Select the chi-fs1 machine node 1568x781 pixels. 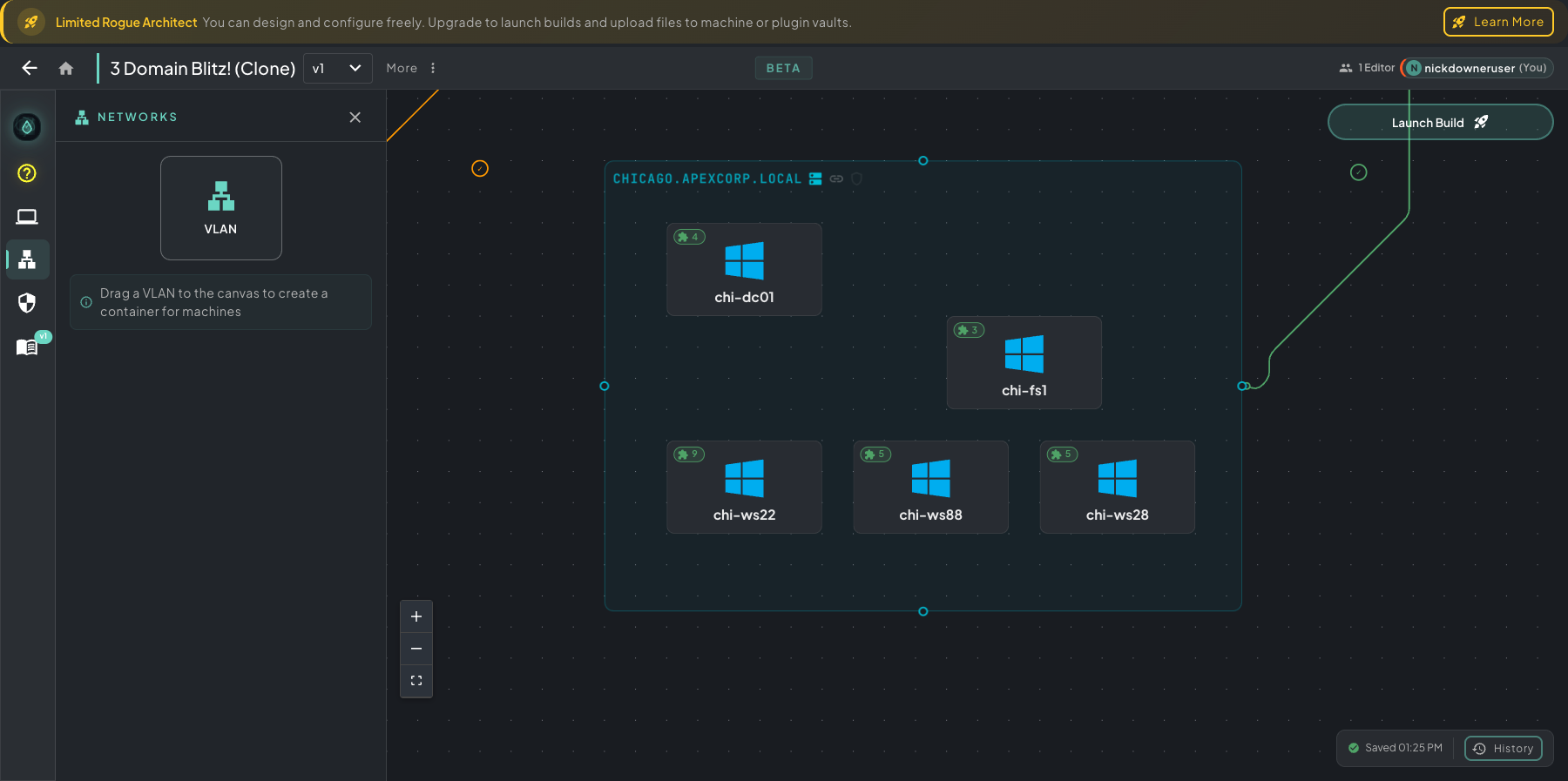(1024, 362)
